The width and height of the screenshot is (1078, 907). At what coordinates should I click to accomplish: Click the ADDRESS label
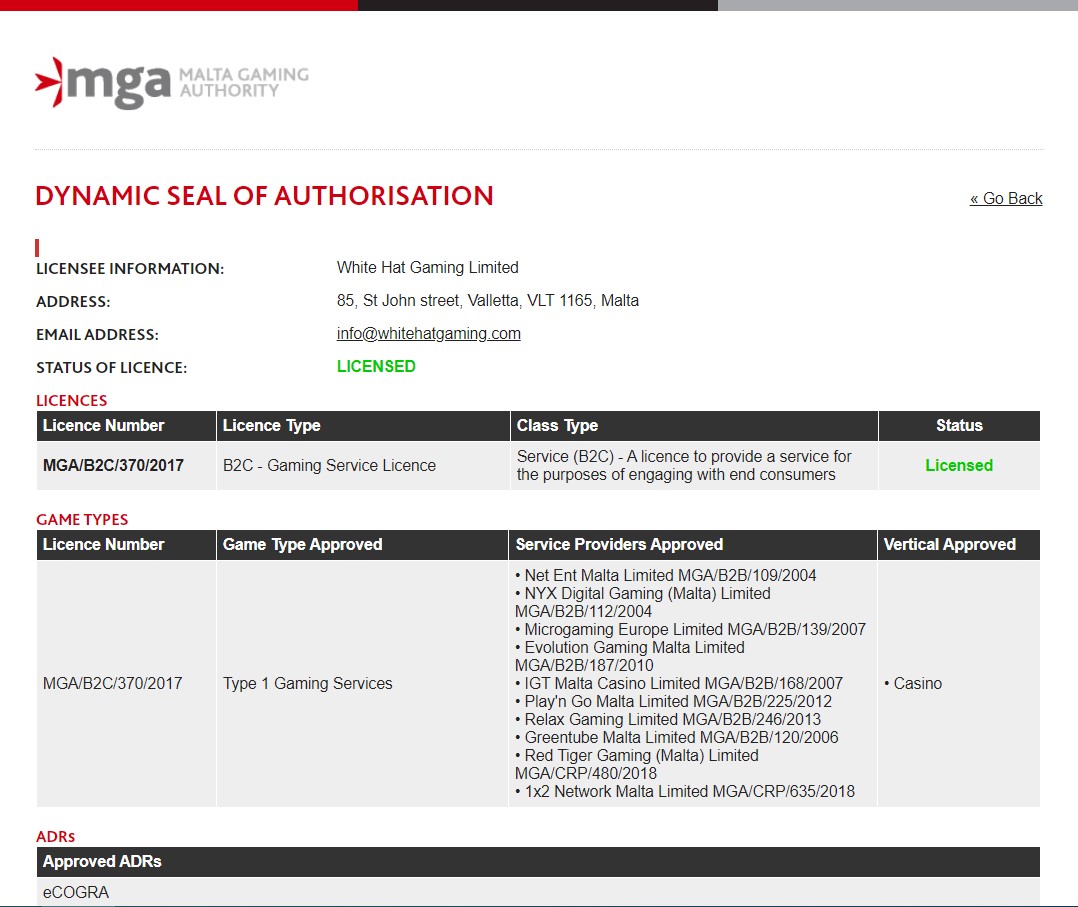point(73,302)
